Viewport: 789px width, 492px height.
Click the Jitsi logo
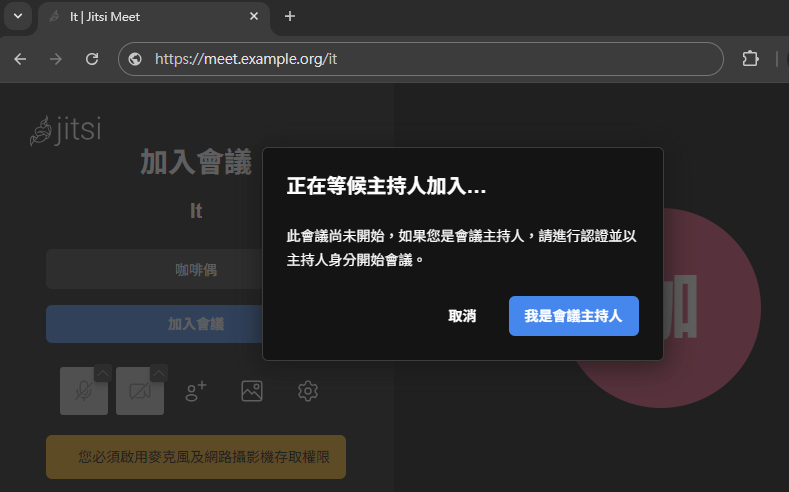point(65,130)
